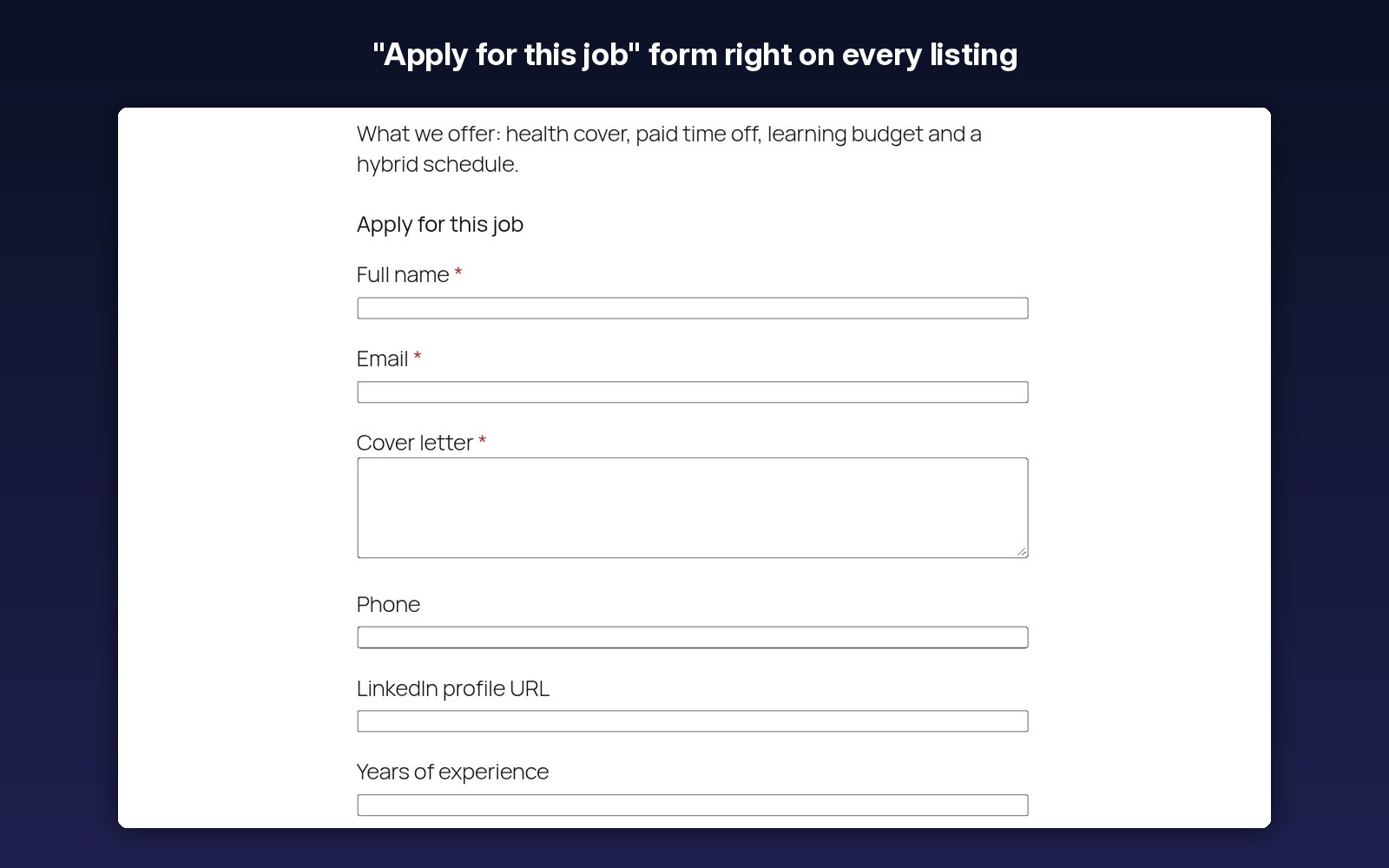Click the "Phone" field label
1389x868 pixels.
[x=388, y=604]
